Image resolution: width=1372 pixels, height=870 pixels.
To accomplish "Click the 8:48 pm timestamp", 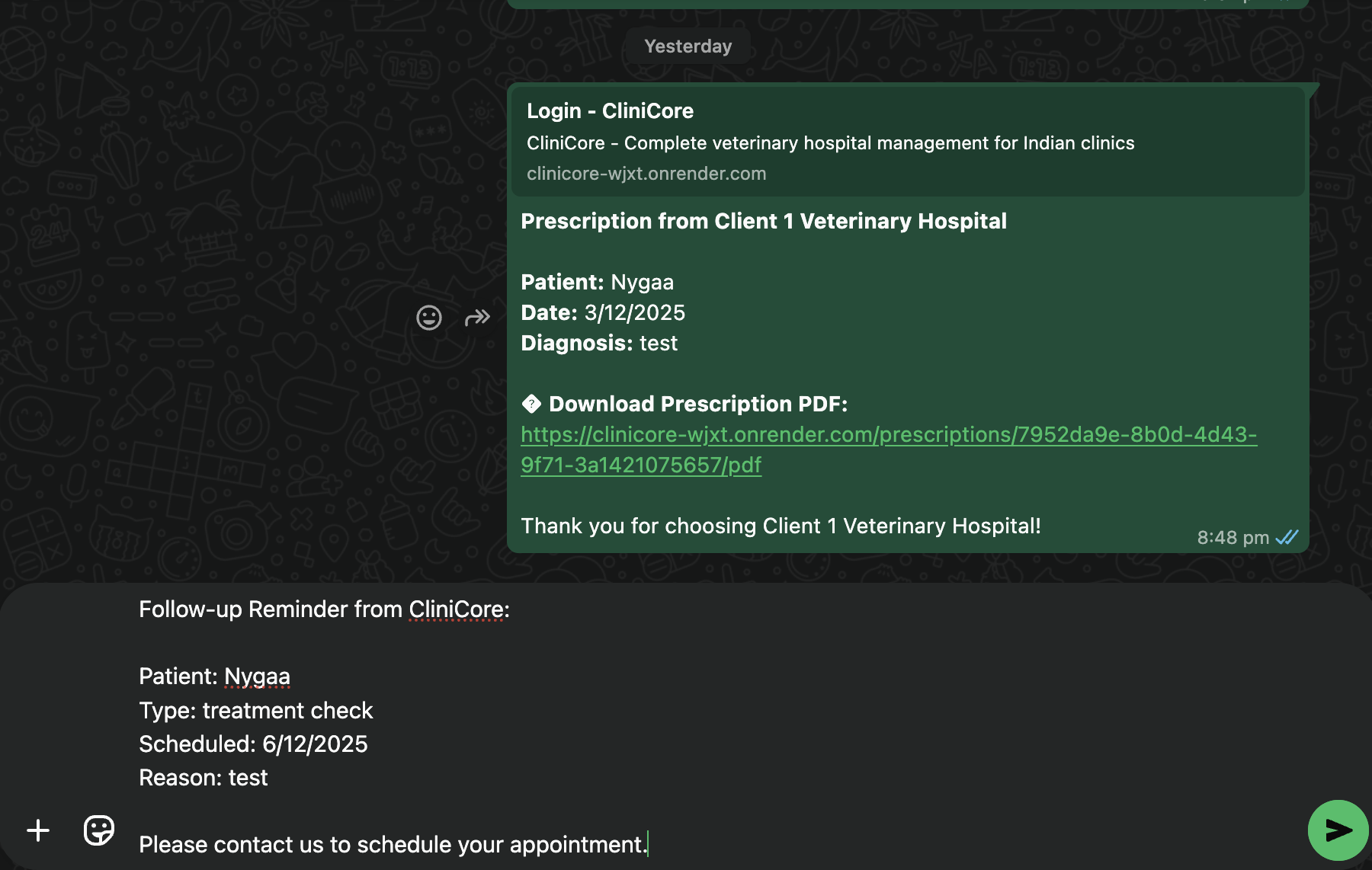I will 1229,537.
